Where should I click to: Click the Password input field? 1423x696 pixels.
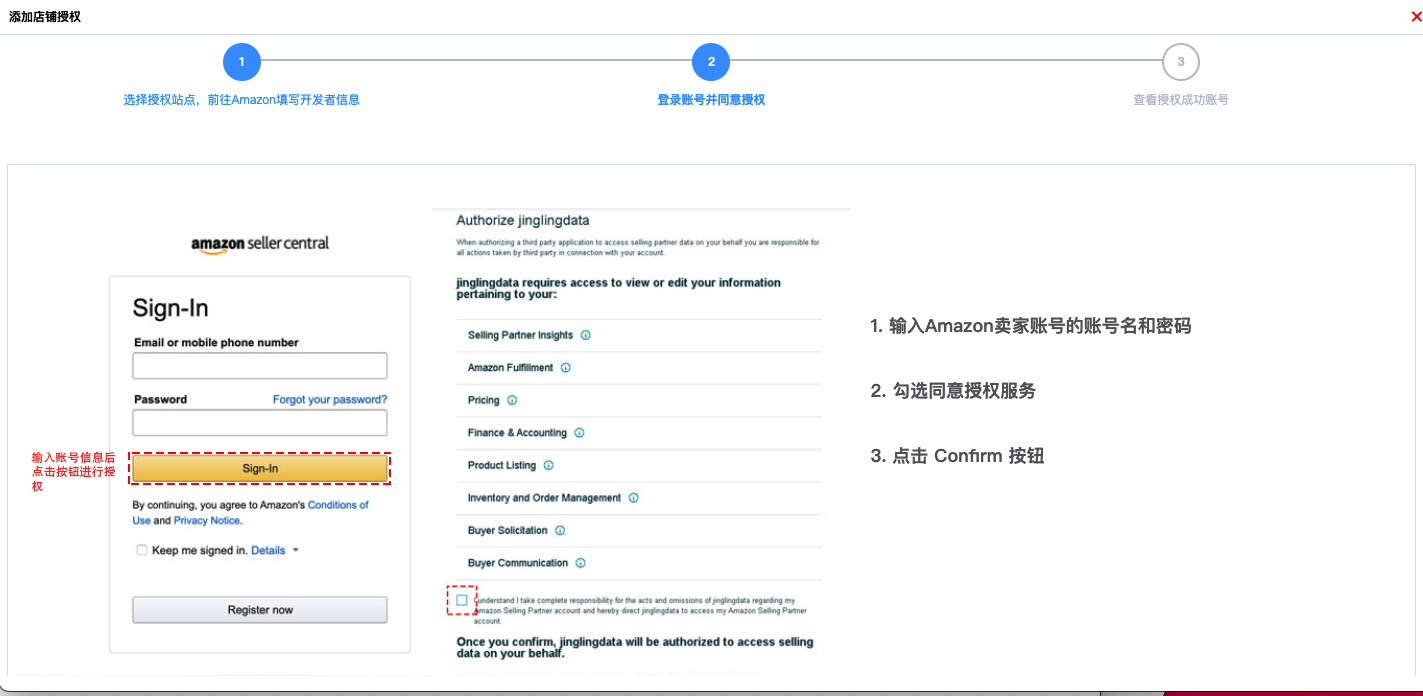click(x=260, y=423)
